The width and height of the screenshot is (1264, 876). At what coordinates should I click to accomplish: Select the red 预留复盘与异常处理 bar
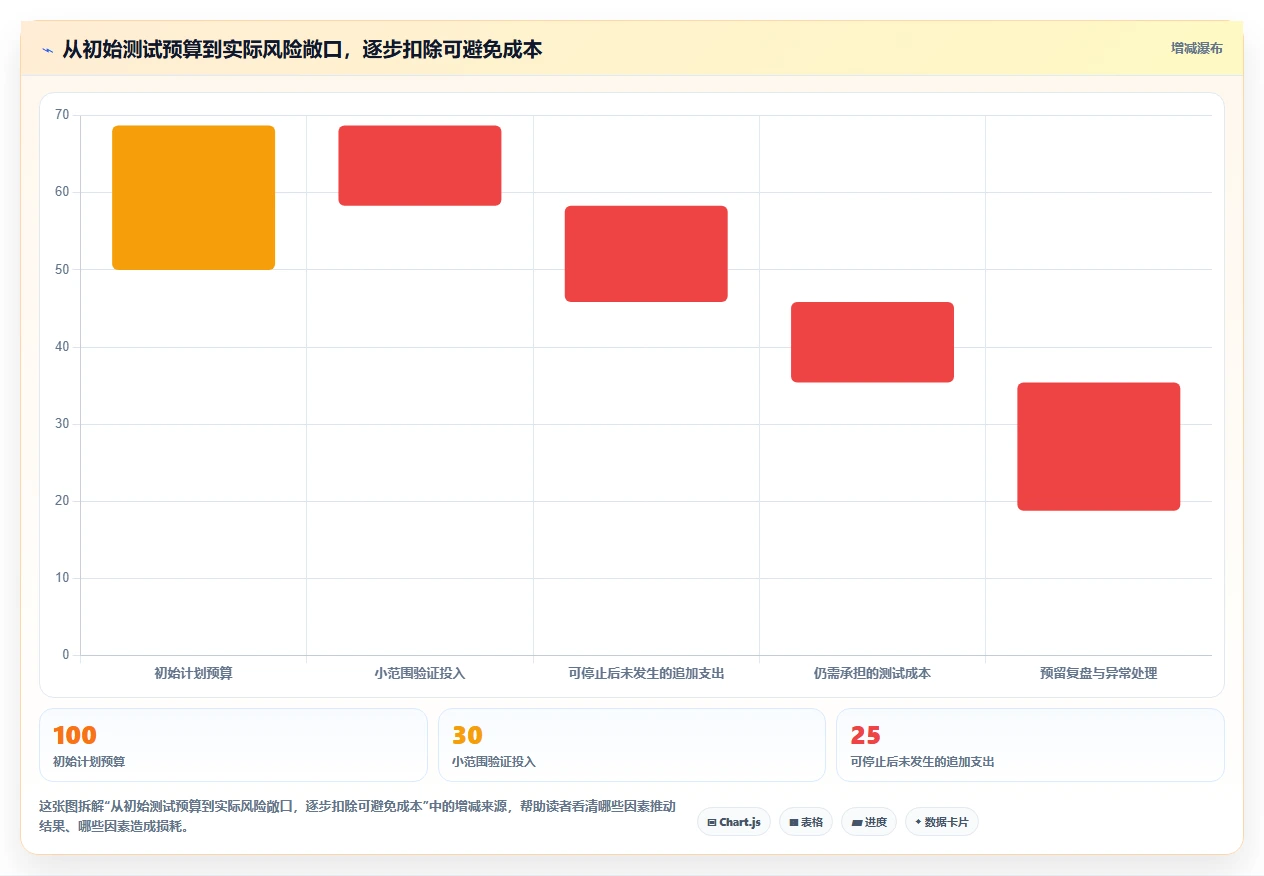tap(1099, 447)
